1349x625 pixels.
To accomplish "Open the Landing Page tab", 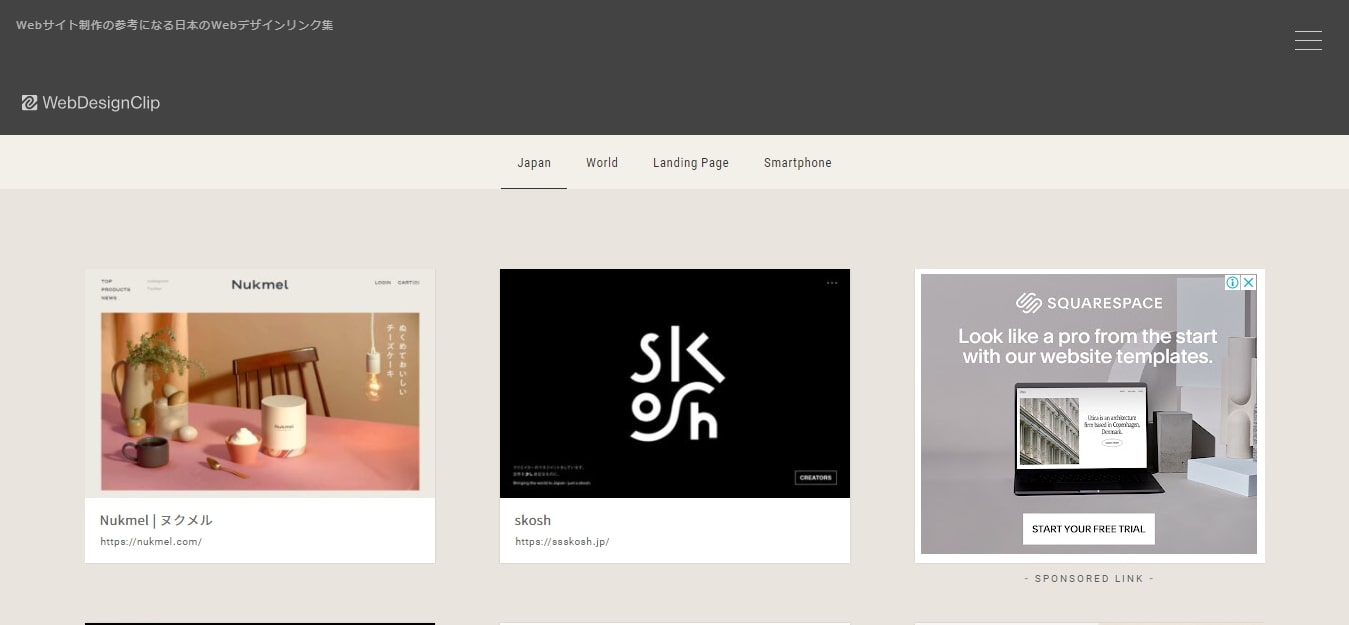I will pos(691,163).
